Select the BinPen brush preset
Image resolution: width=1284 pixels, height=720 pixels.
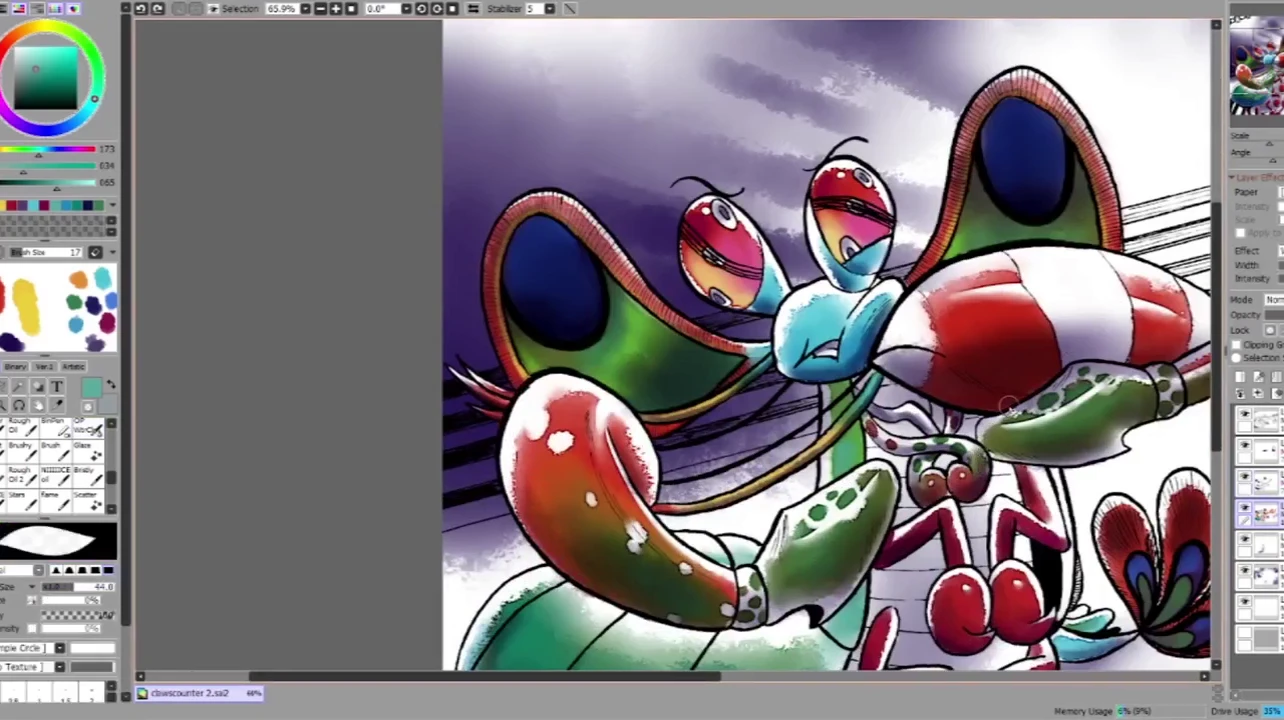[56, 426]
